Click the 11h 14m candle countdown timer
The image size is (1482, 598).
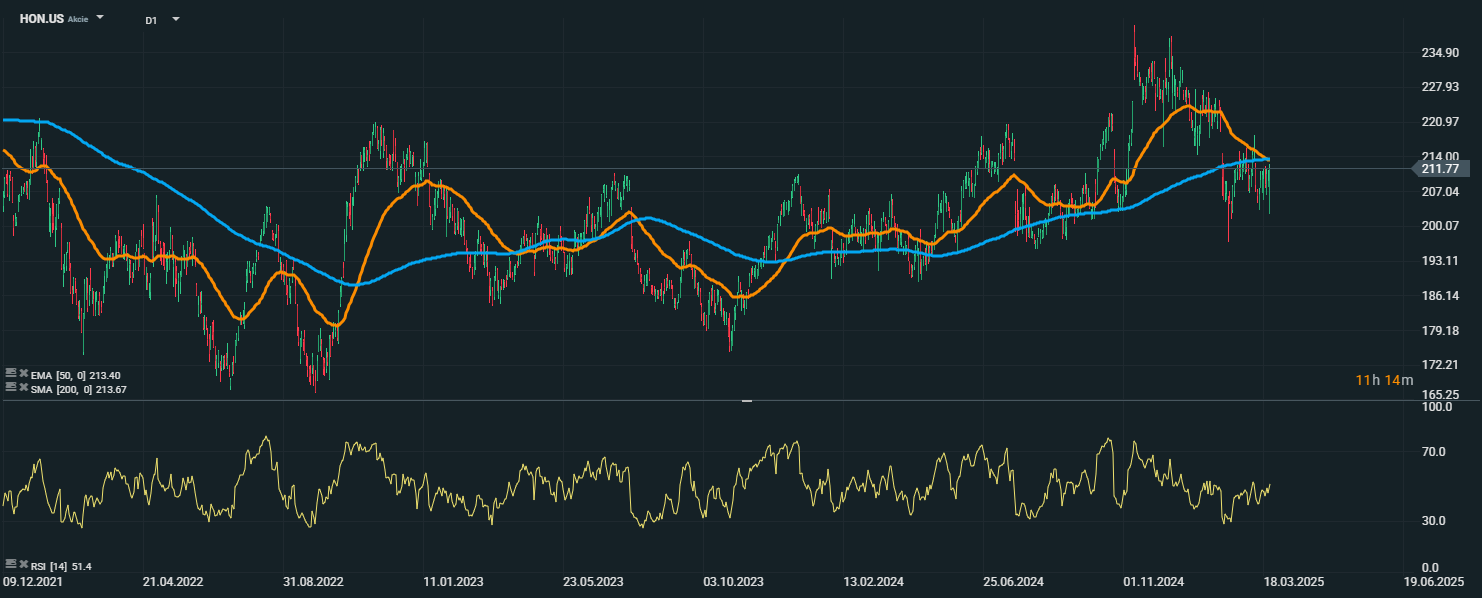click(1384, 380)
